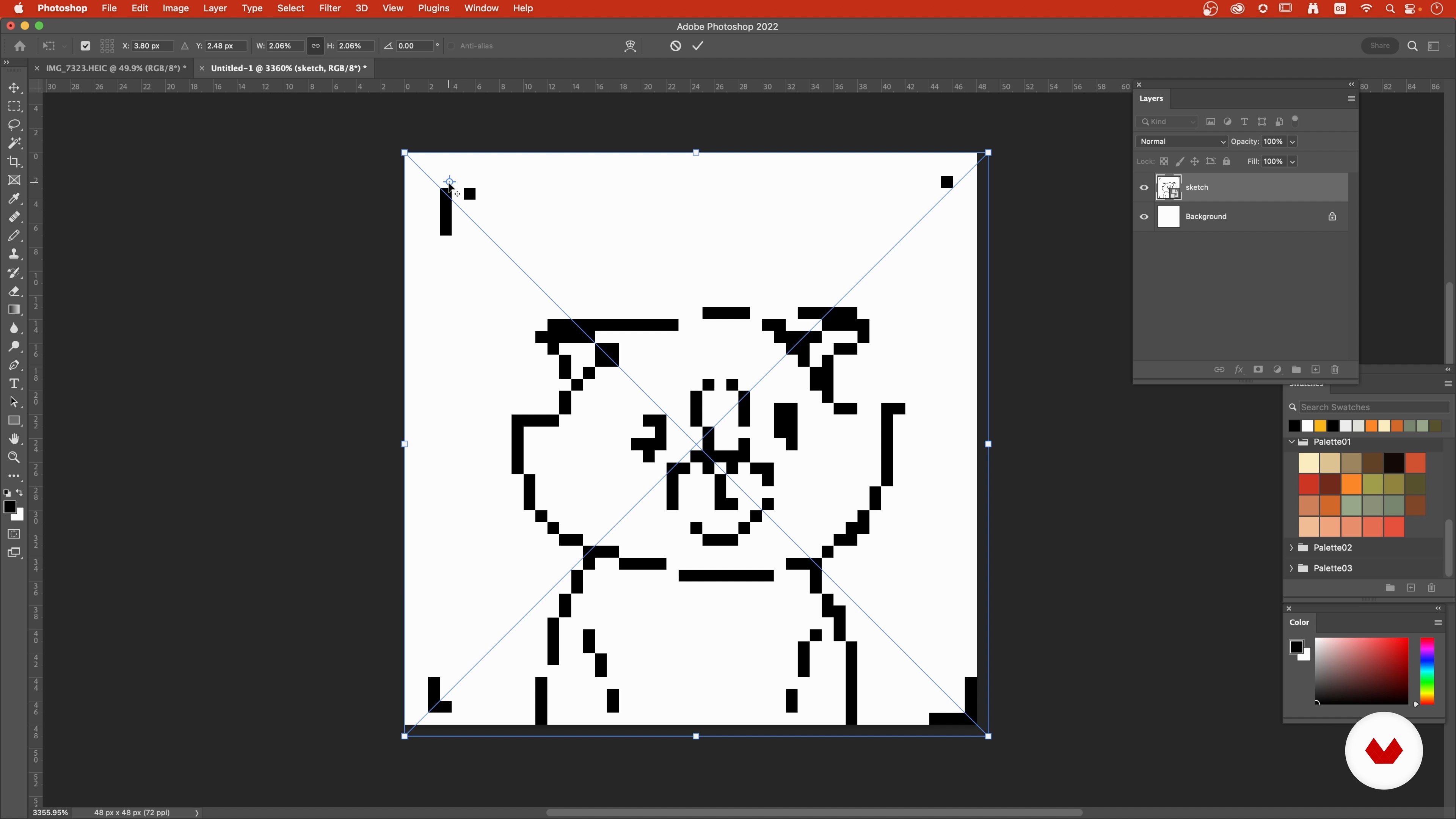Screen dimensions: 1456x819
Task: Select the Frame tool
Action: 14,180
